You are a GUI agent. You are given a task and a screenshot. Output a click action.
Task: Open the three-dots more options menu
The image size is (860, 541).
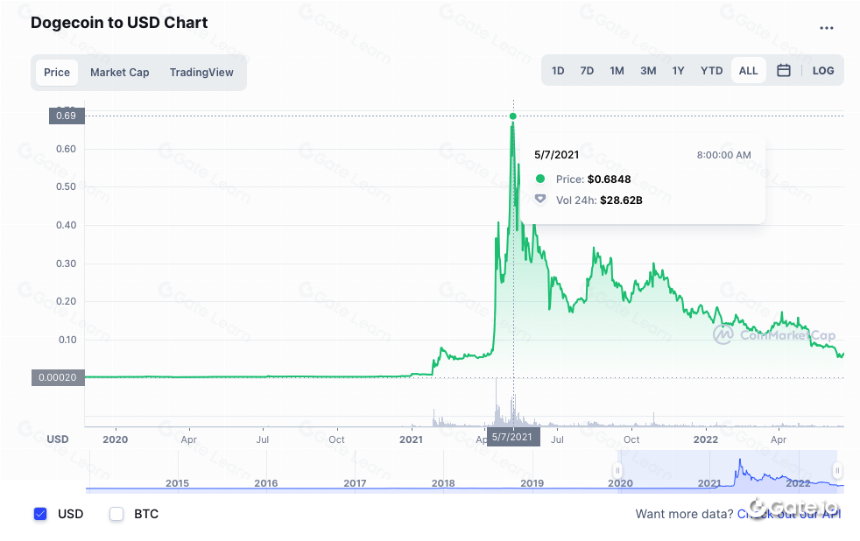tap(826, 28)
